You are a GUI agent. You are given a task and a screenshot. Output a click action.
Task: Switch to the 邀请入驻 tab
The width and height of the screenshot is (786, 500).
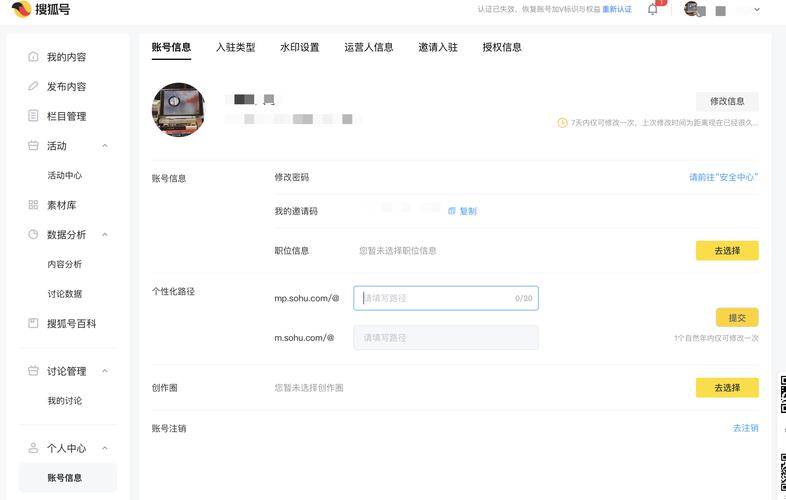(438, 47)
